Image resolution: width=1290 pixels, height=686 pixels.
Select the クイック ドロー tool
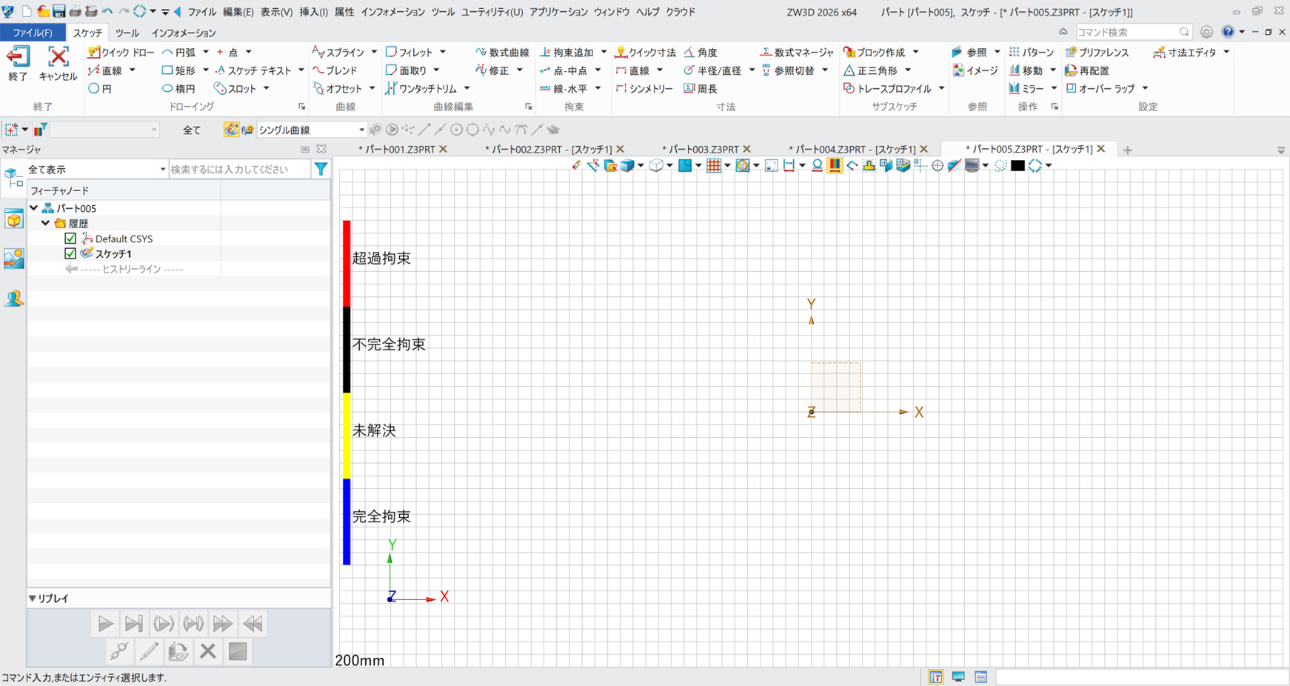[x=121, y=52]
